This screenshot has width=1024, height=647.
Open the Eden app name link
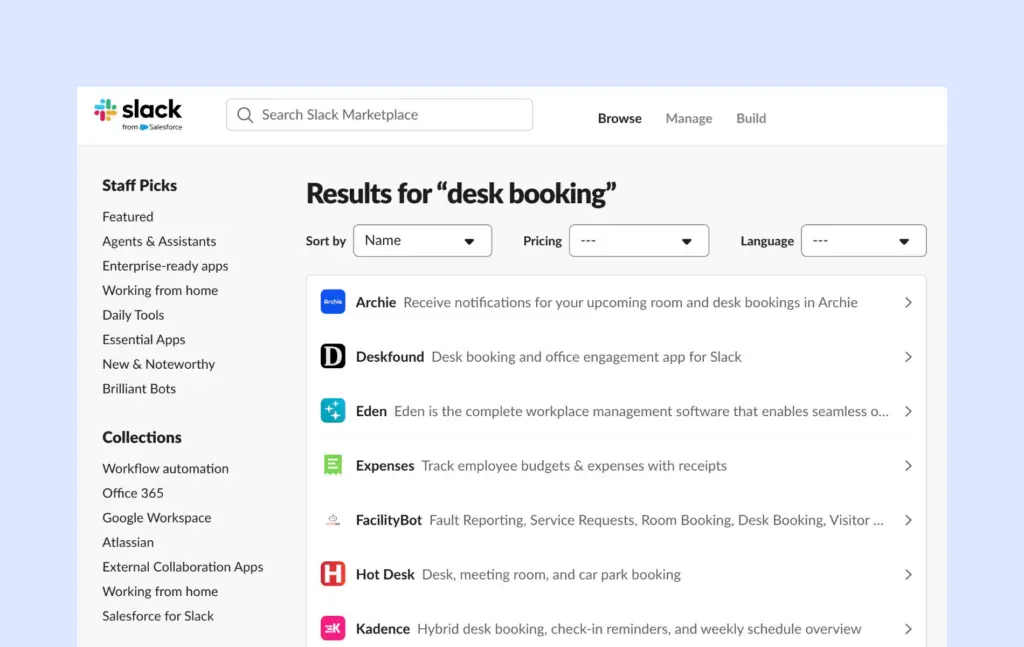[x=371, y=411]
